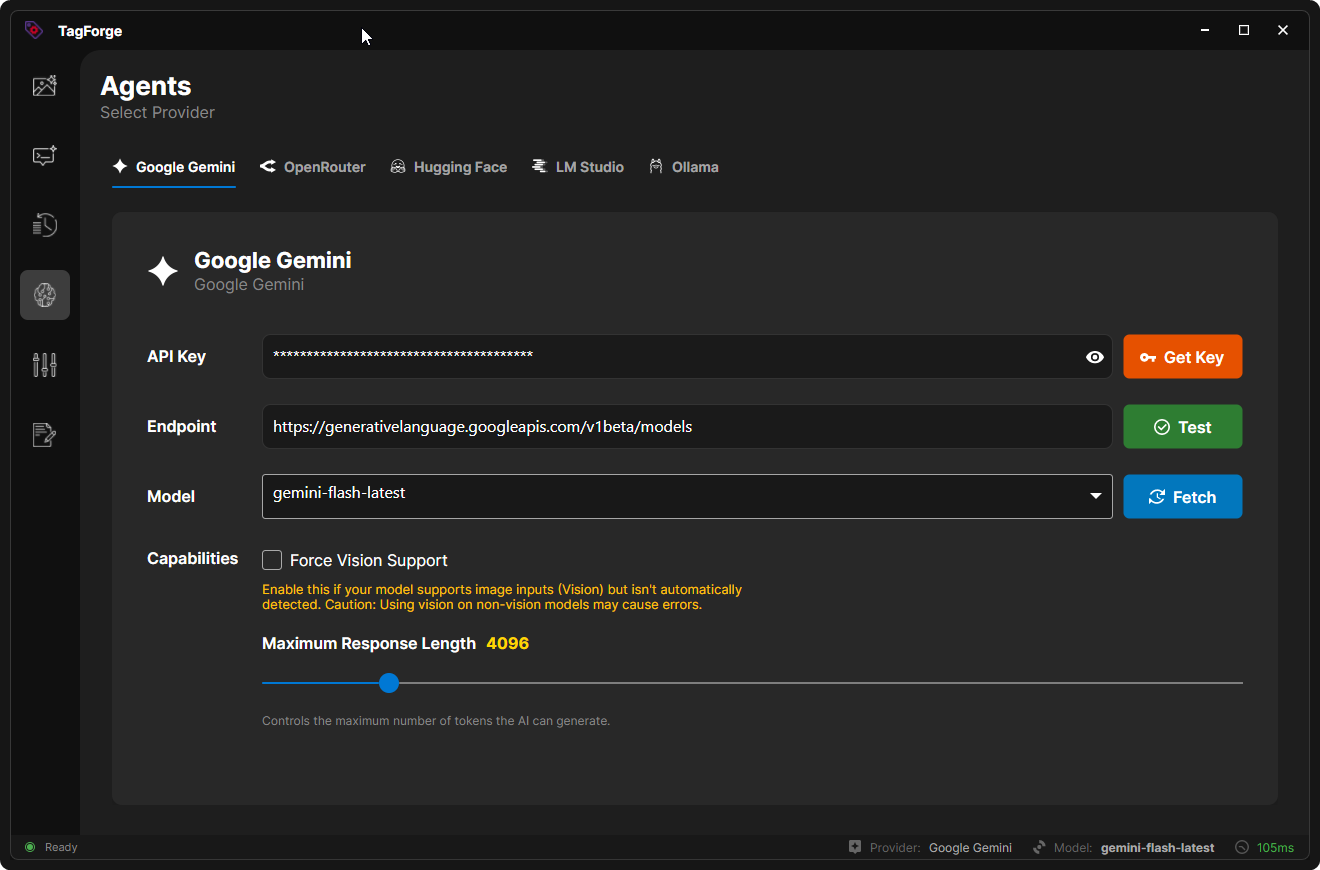The image size is (1320, 870).
Task: Click into the Endpoint URL field
Action: (687, 427)
